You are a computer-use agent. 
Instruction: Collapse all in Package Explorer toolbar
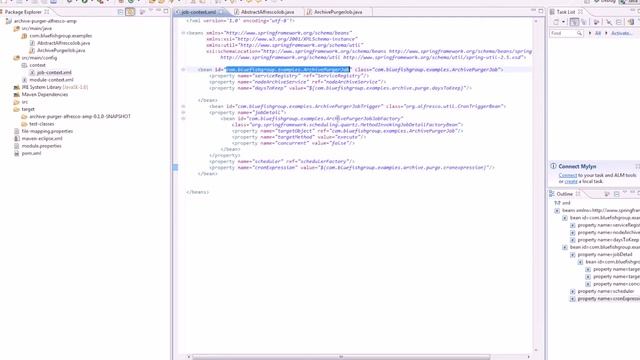pos(120,12)
